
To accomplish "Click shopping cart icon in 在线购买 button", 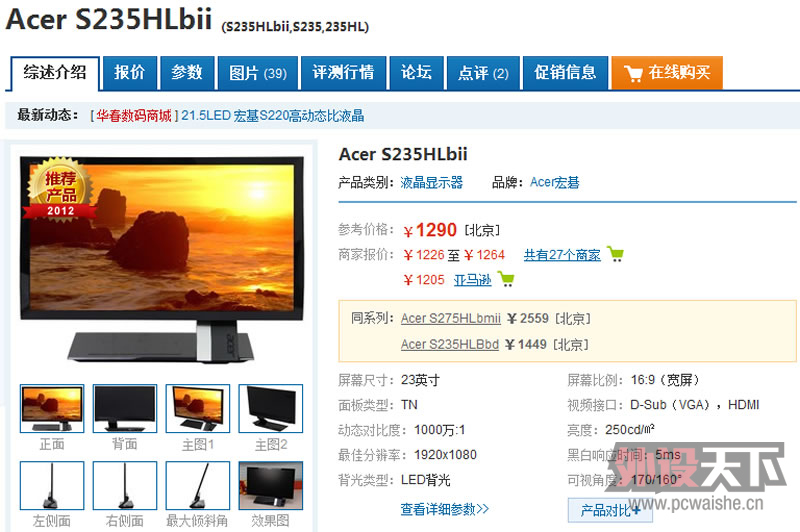I will pyautogui.click(x=633, y=73).
